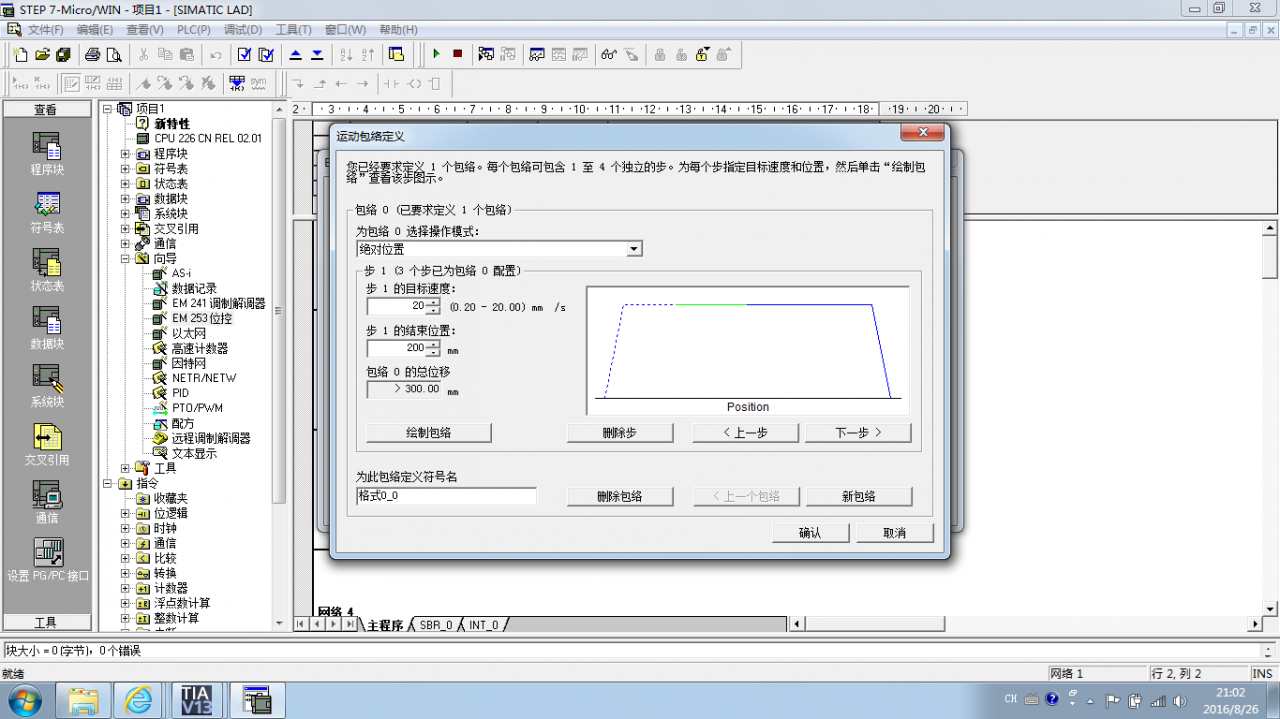Click the 取消 button

pyautogui.click(x=895, y=533)
